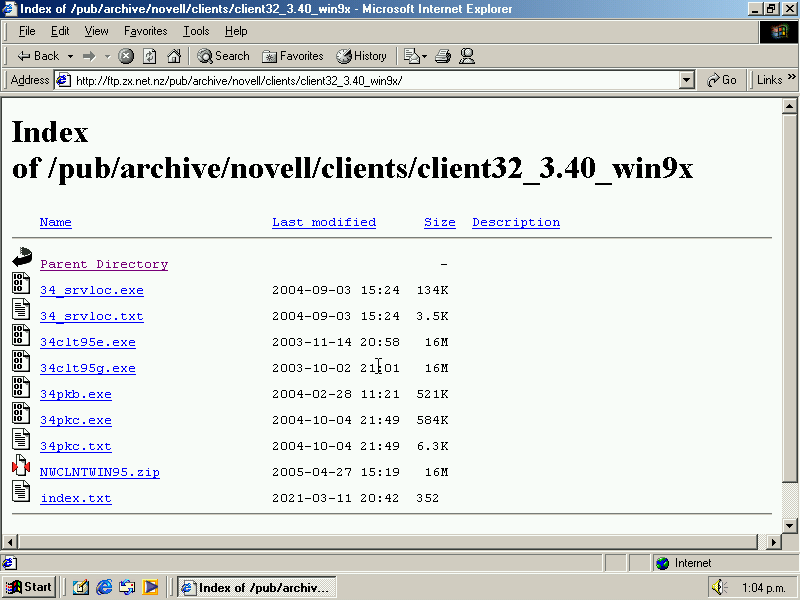Open the File menu

point(27,31)
